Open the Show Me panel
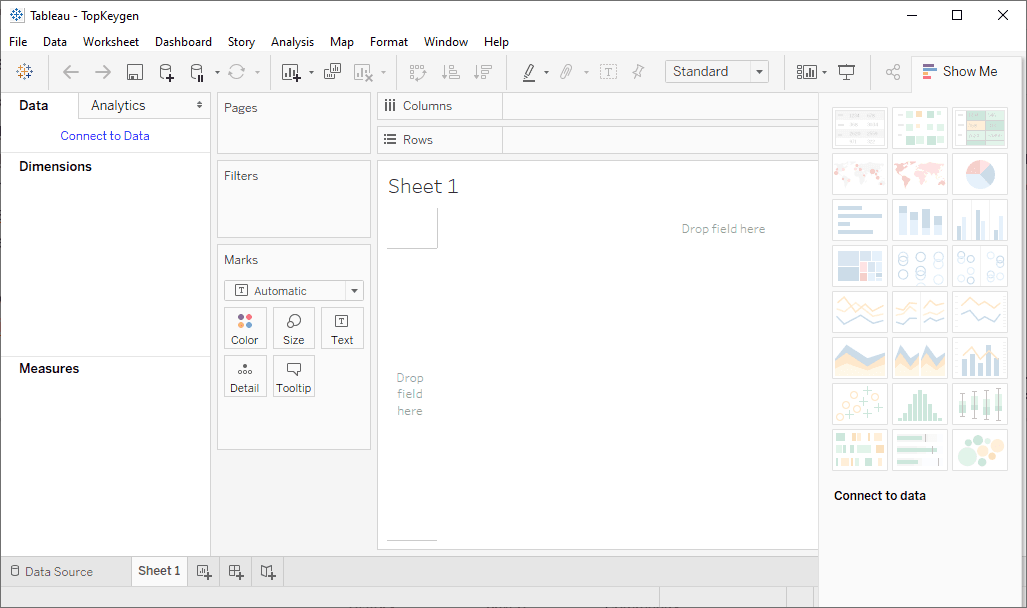This screenshot has width=1027, height=608. tap(960, 71)
